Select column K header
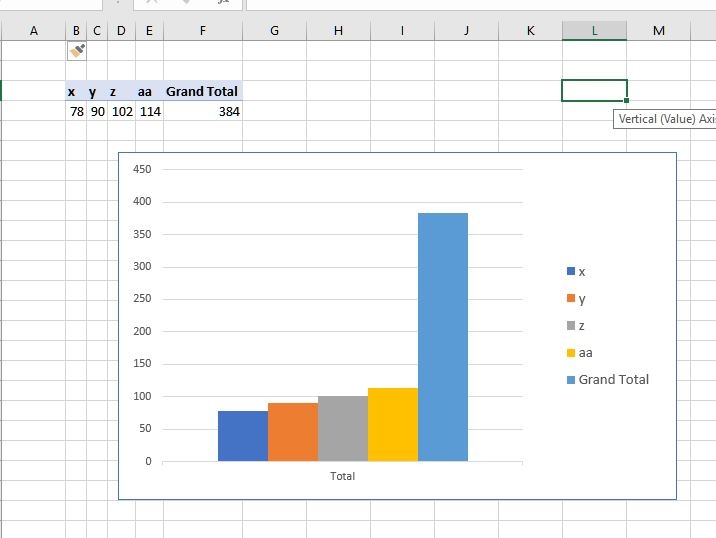Screen dimensions: 716x538 click(x=530, y=31)
